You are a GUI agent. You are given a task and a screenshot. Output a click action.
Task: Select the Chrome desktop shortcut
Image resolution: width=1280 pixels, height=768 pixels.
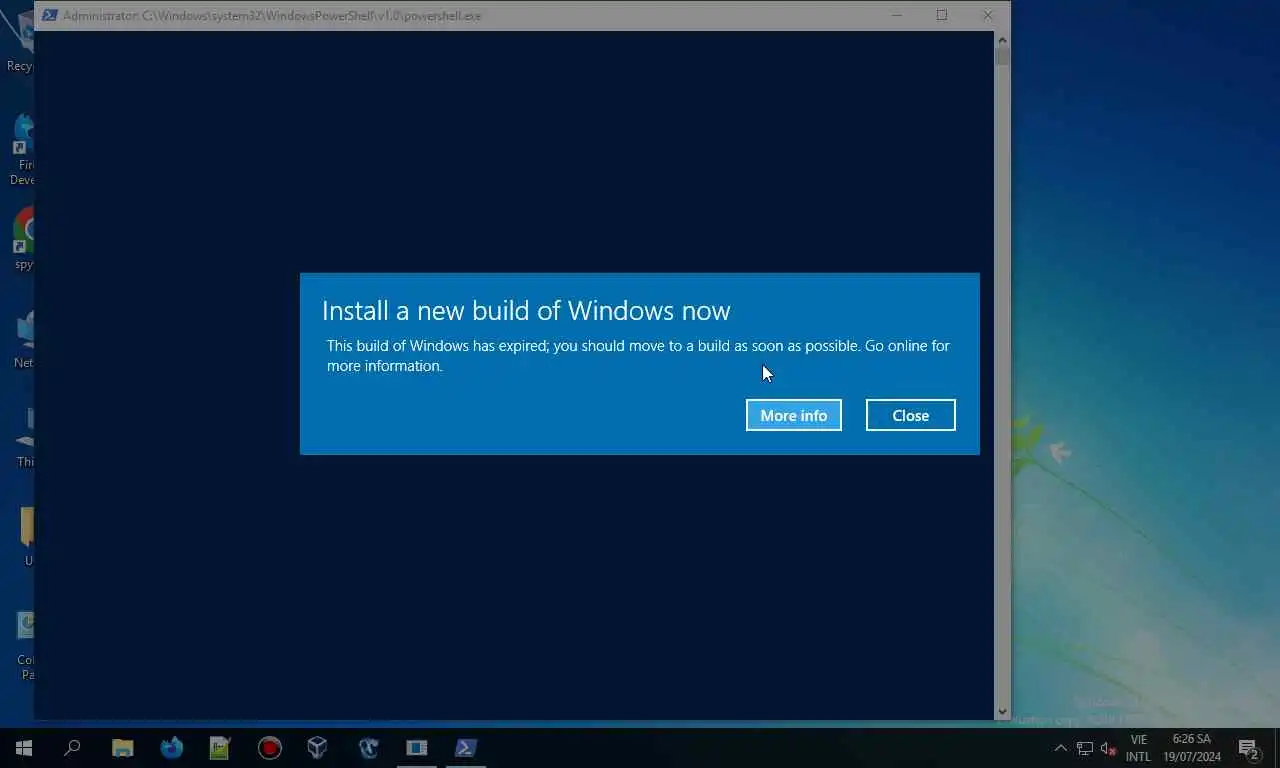click(x=24, y=240)
